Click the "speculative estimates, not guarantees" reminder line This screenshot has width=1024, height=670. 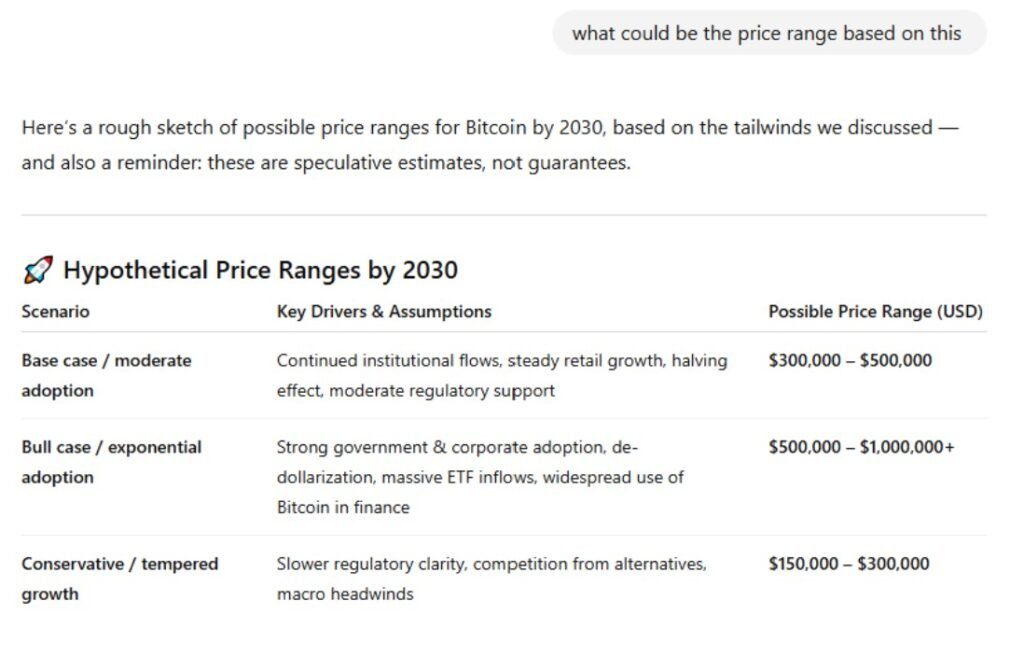(326, 163)
